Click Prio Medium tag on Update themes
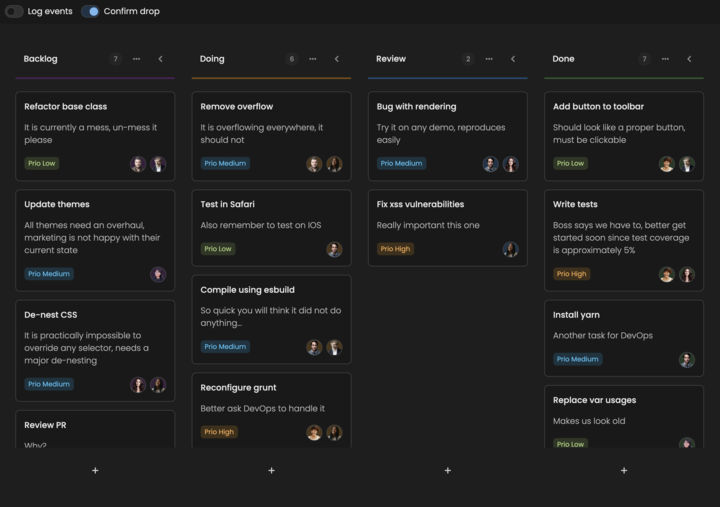720x507 pixels. 49,274
